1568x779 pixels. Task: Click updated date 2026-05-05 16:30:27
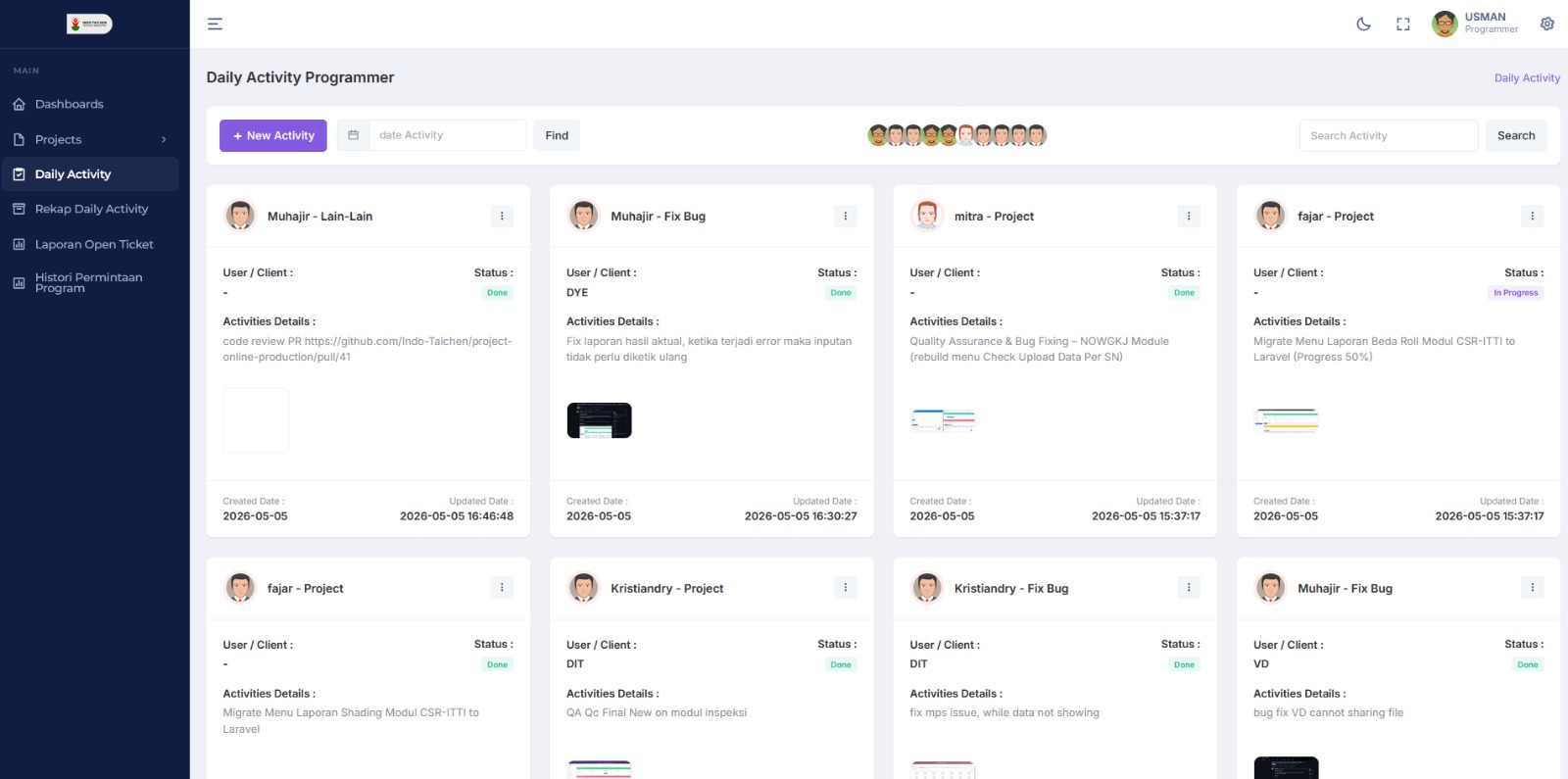(801, 516)
